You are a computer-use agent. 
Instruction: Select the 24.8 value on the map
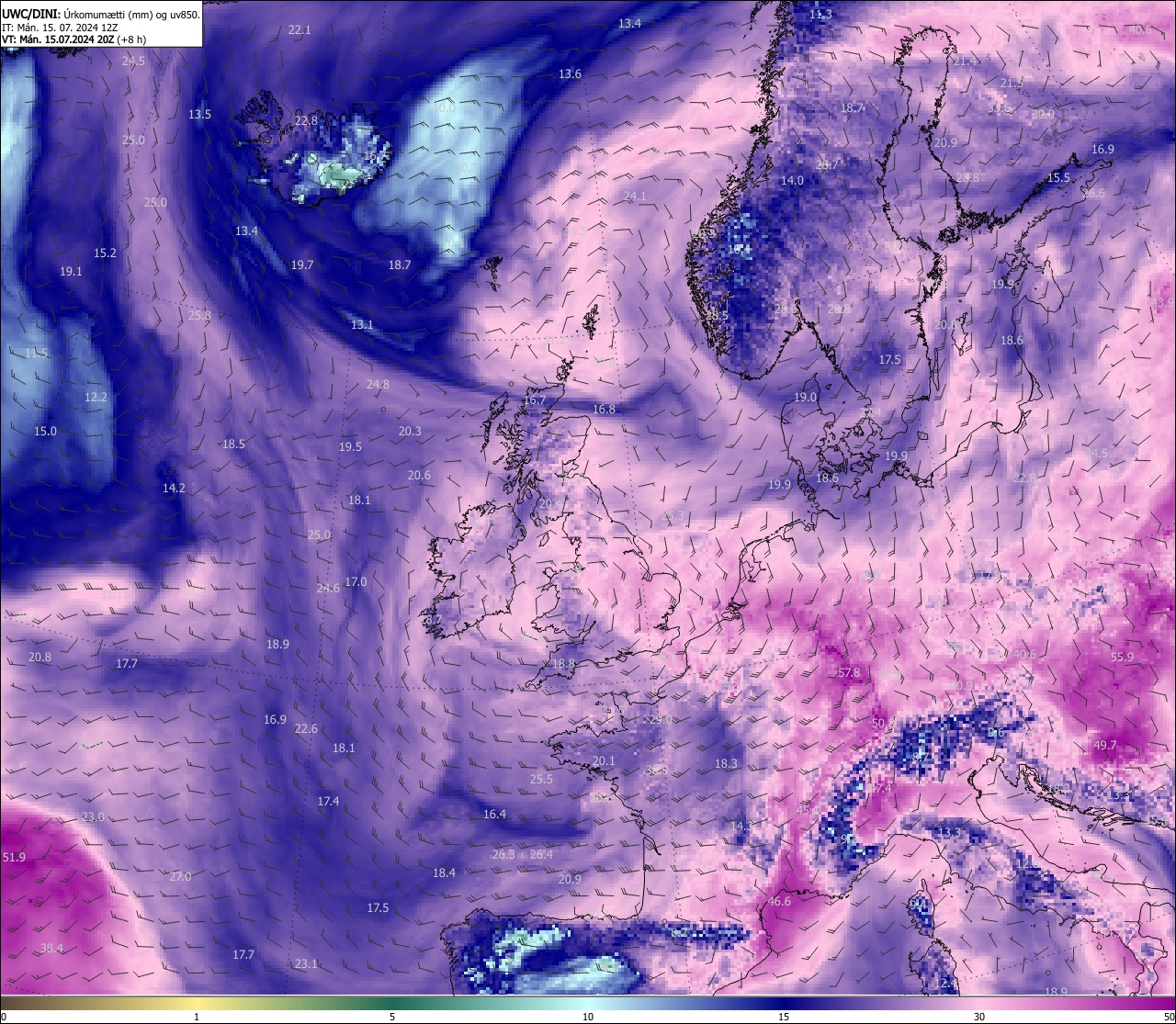378,384
